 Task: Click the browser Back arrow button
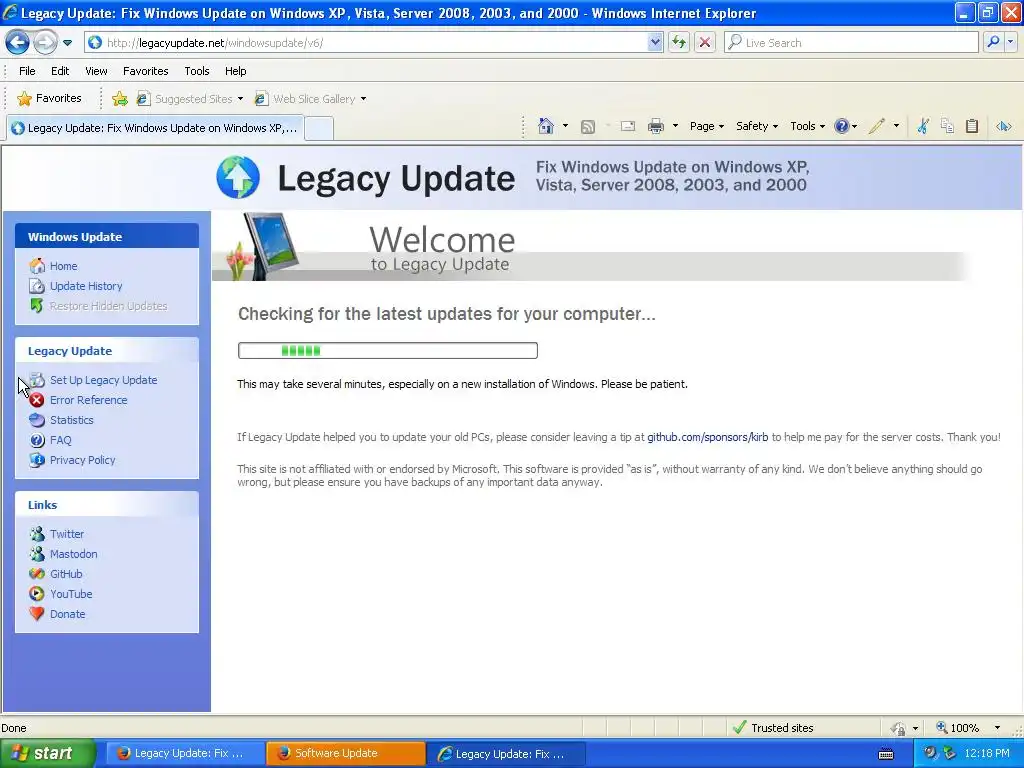pos(18,42)
